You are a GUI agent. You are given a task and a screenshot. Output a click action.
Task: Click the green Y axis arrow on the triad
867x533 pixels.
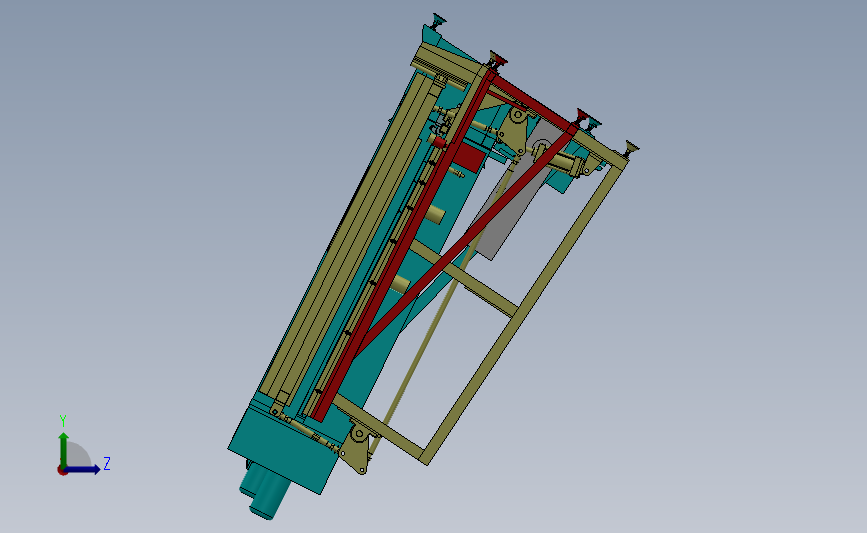tap(64, 449)
